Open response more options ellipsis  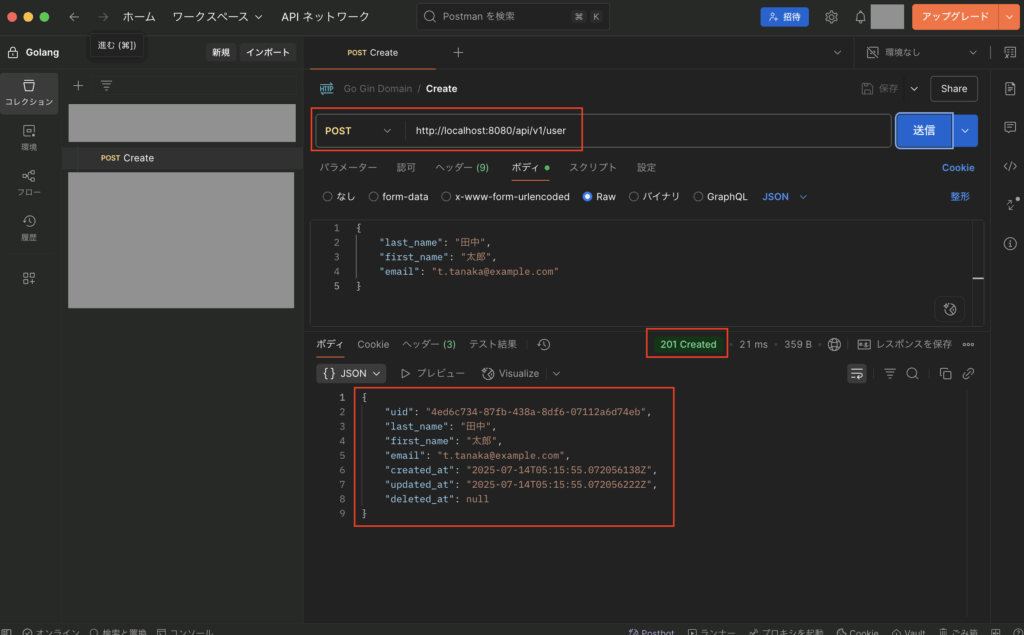tap(968, 344)
